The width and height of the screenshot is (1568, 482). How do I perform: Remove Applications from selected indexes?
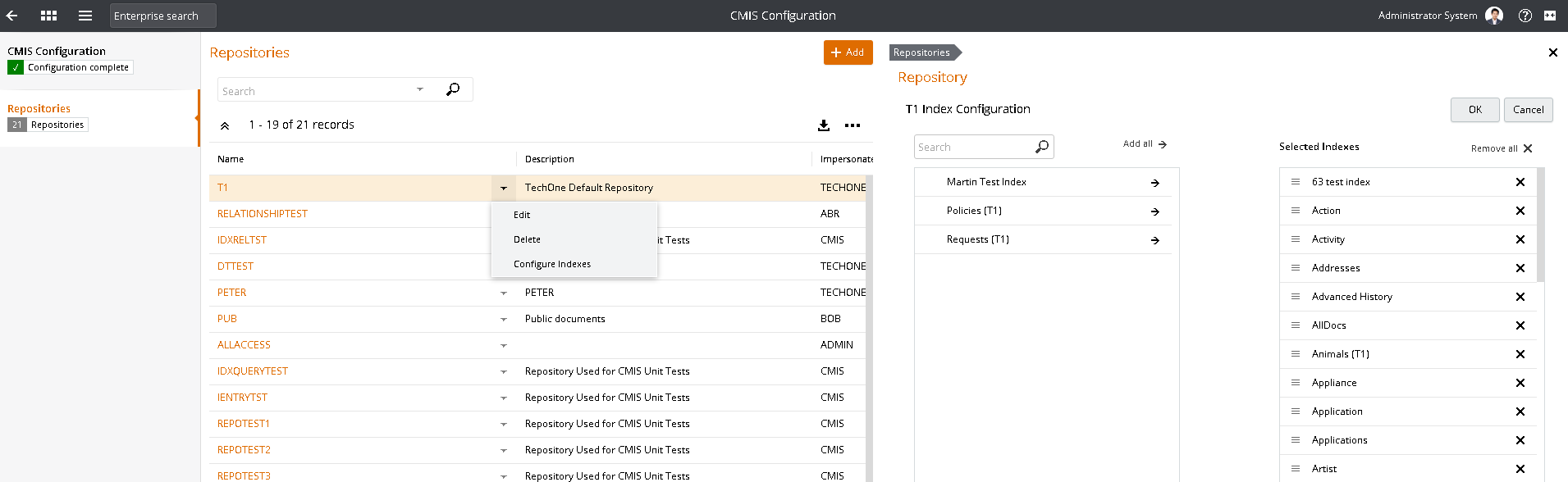[x=1520, y=440]
